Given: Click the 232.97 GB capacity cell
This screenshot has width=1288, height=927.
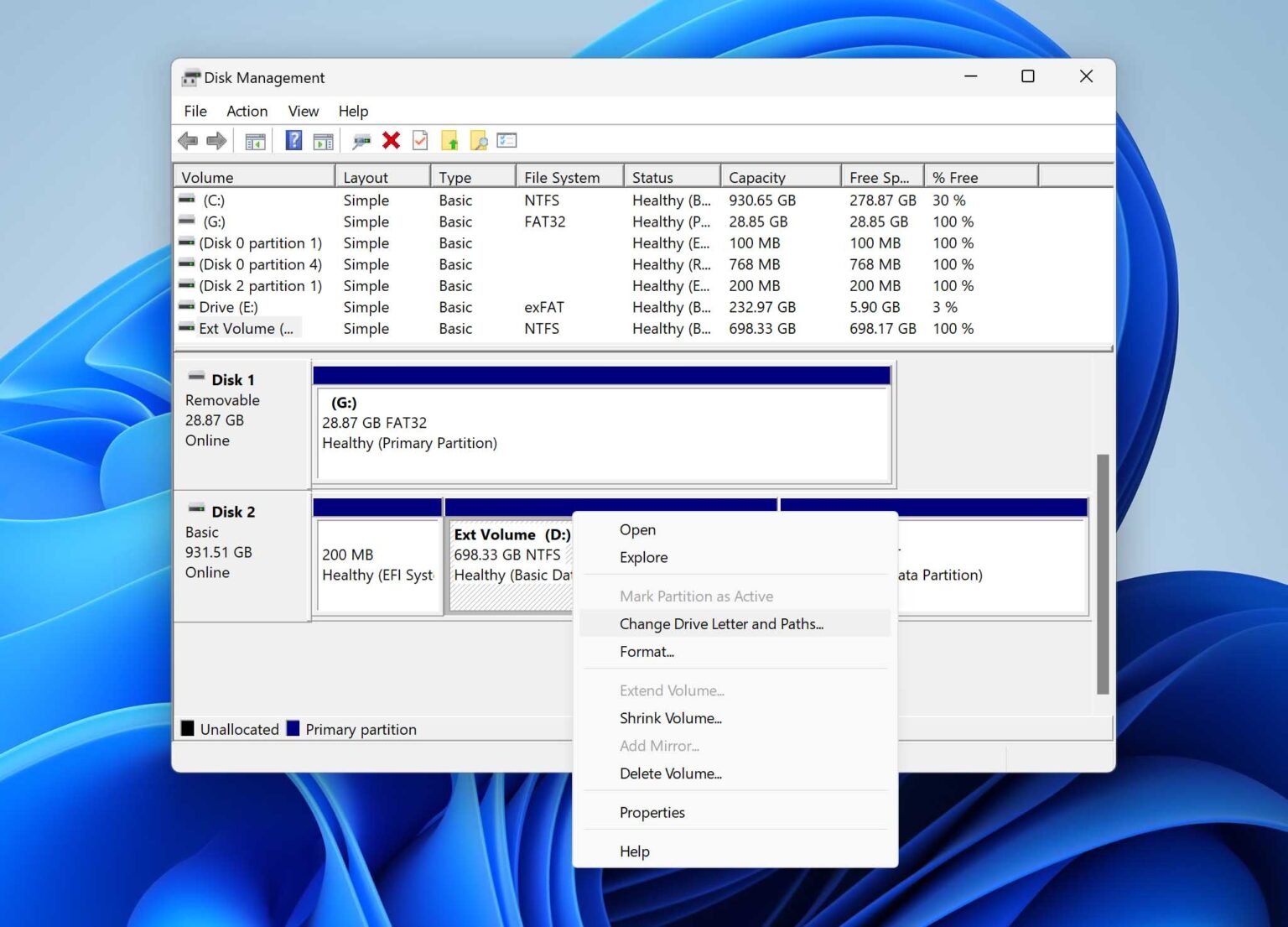Looking at the screenshot, I should coord(762,307).
